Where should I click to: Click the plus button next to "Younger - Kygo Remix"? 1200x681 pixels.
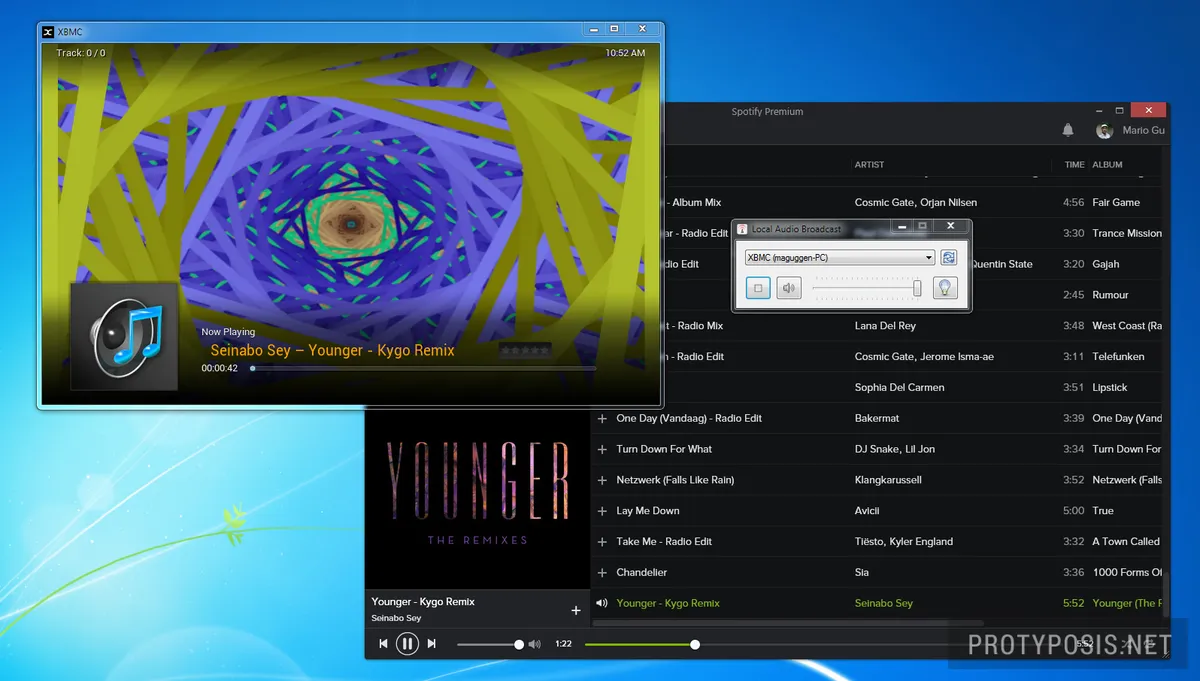577,609
